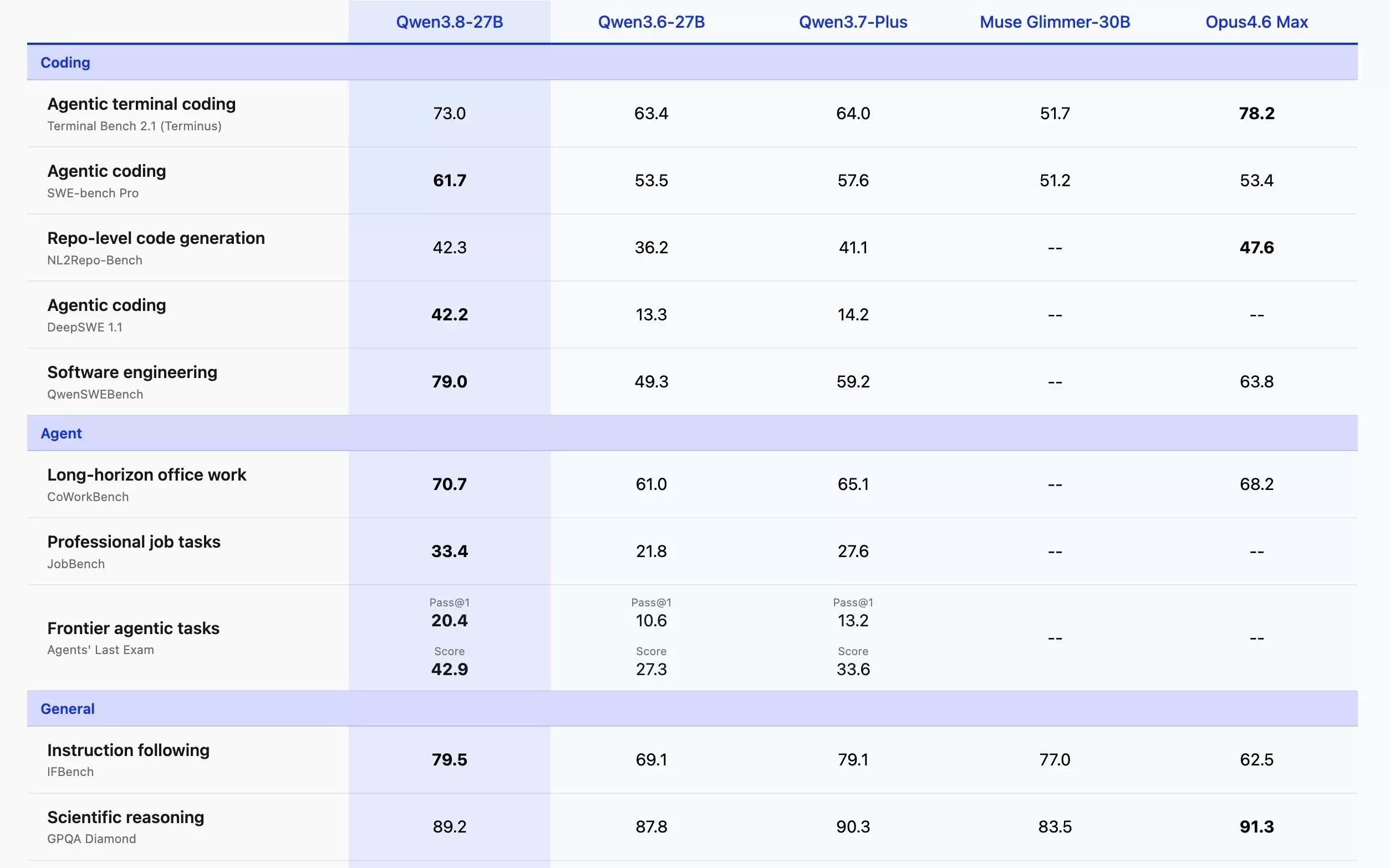Click the Qwen3.7-Plus column header
This screenshot has width=1390, height=868.
tap(853, 22)
